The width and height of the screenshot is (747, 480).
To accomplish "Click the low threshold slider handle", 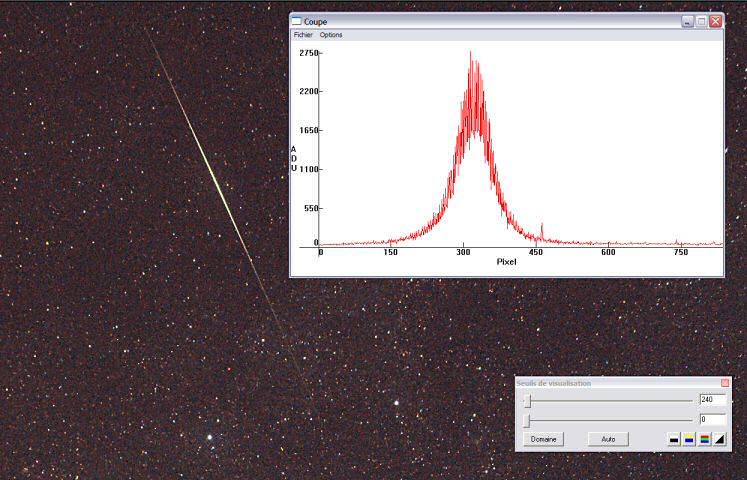I will (527, 420).
